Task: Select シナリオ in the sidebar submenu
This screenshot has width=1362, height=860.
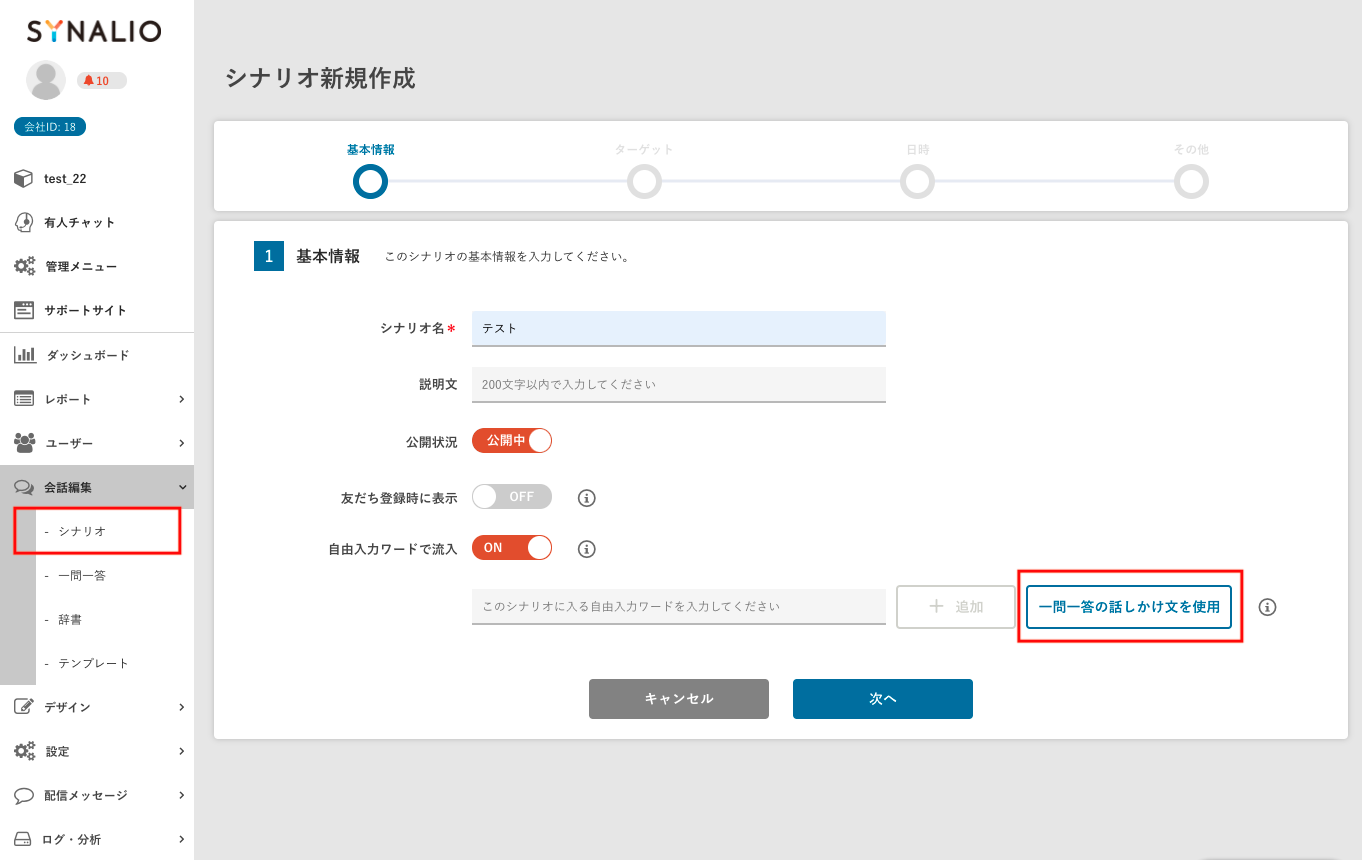Action: 82,531
